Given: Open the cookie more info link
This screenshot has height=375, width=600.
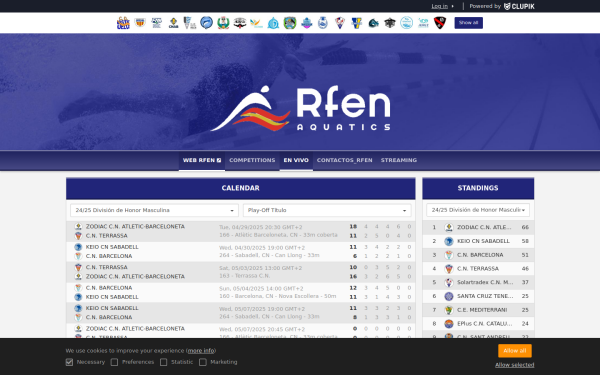Looking at the screenshot, I should [201, 351].
